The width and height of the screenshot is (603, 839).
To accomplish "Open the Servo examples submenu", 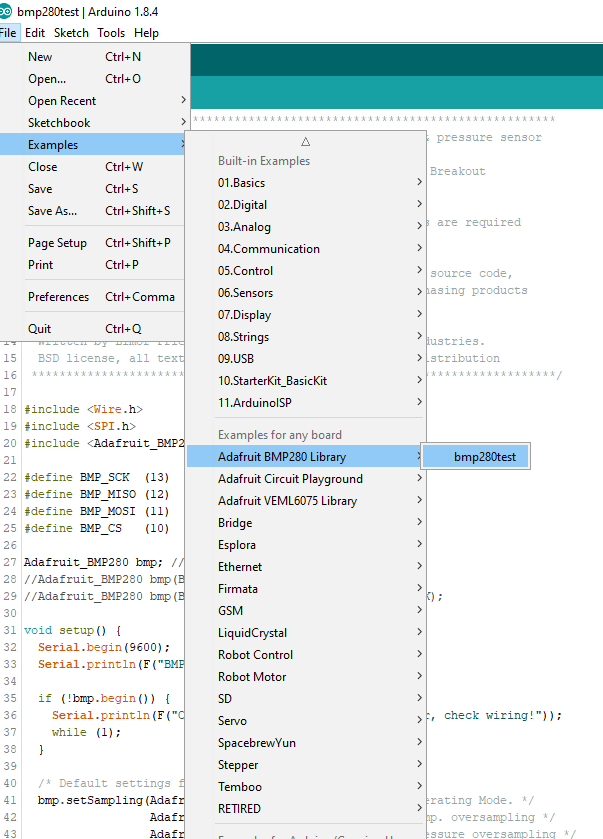I will 306,720.
